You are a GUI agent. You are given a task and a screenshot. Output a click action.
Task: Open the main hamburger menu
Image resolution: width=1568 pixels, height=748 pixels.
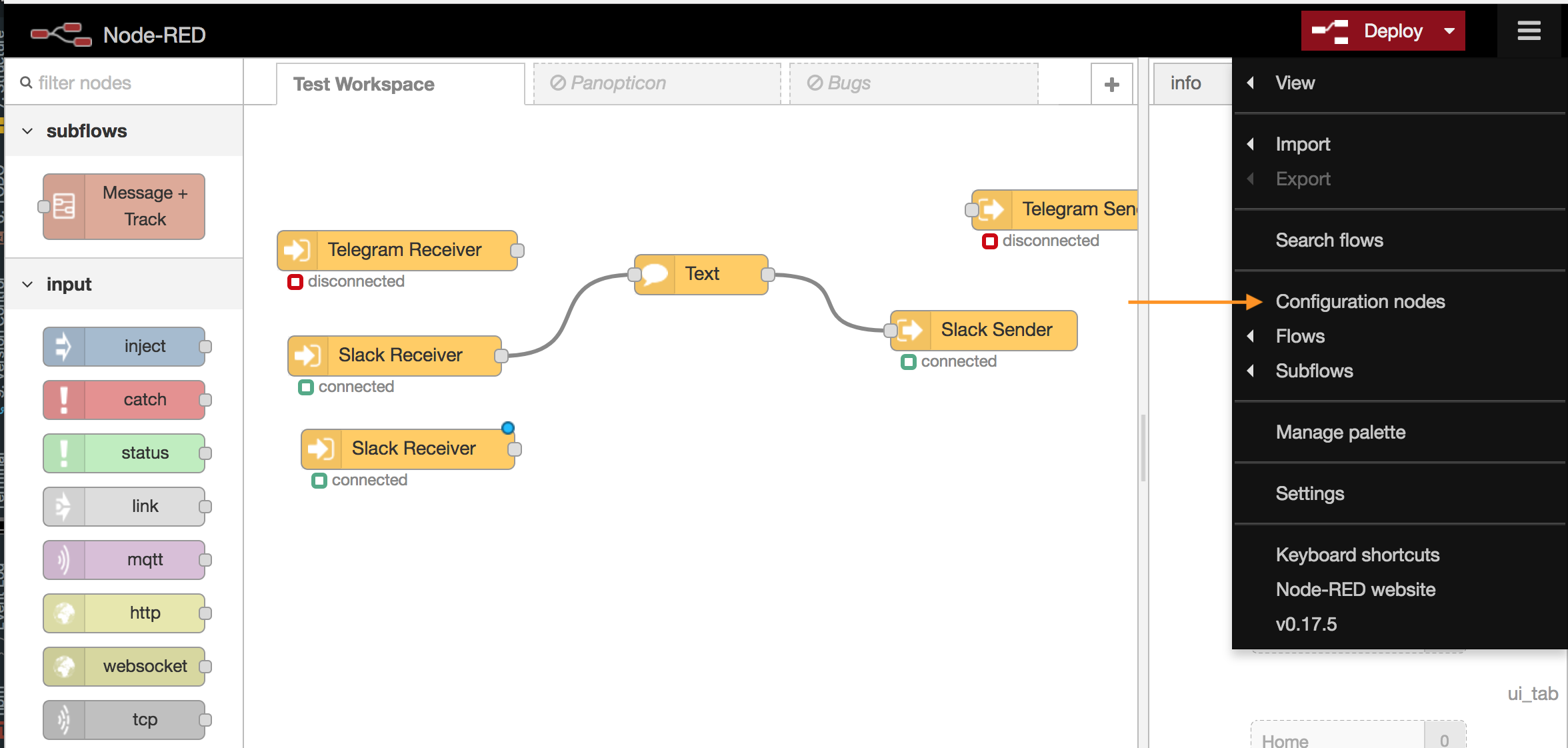coord(1529,31)
